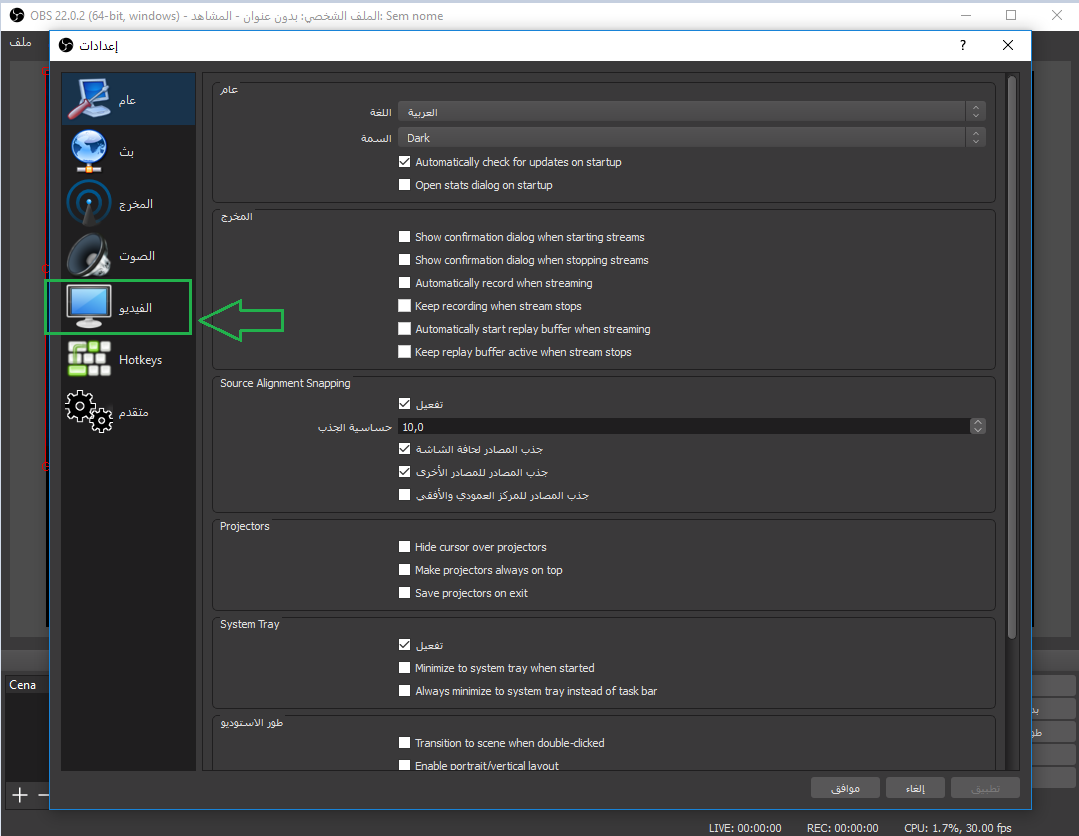Open the ملف menu in main window
The height and width of the screenshot is (836, 1079).
click(x=20, y=42)
